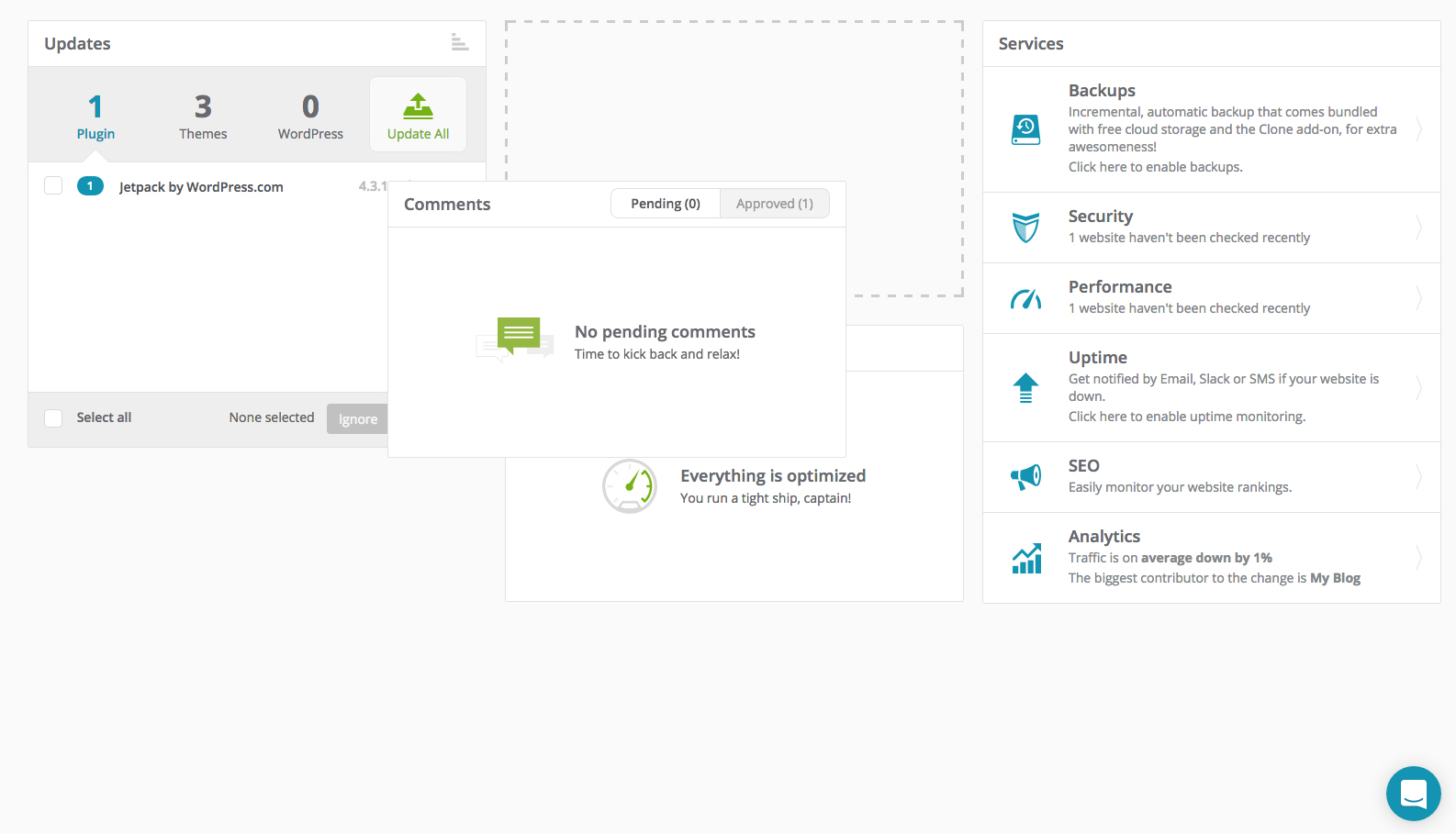Select the Pending (0) comments tab
Viewport: 1456px width, 834px height.
[x=666, y=204]
